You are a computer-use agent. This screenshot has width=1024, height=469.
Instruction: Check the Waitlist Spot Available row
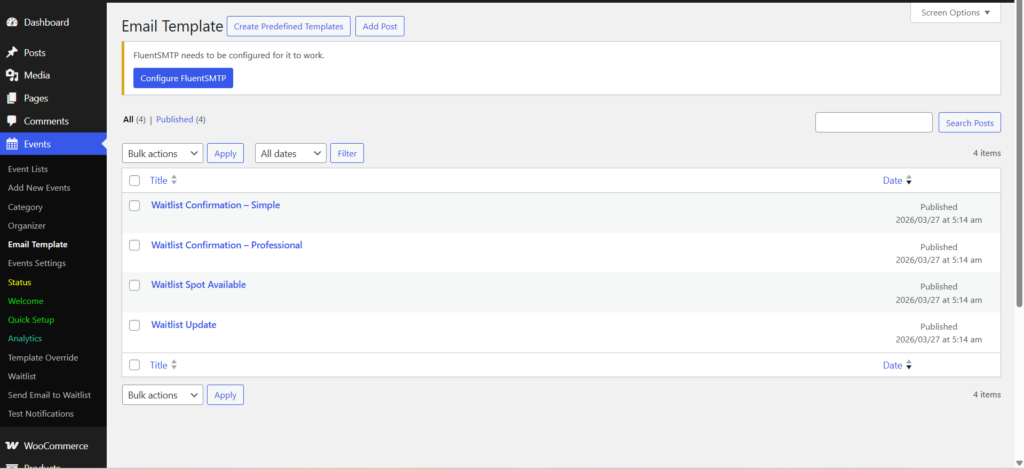pos(135,285)
